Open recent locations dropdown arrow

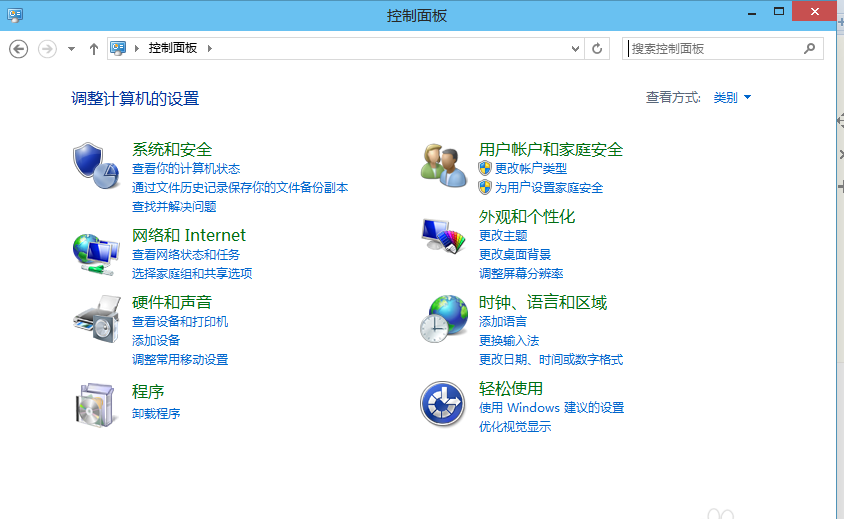click(71, 49)
